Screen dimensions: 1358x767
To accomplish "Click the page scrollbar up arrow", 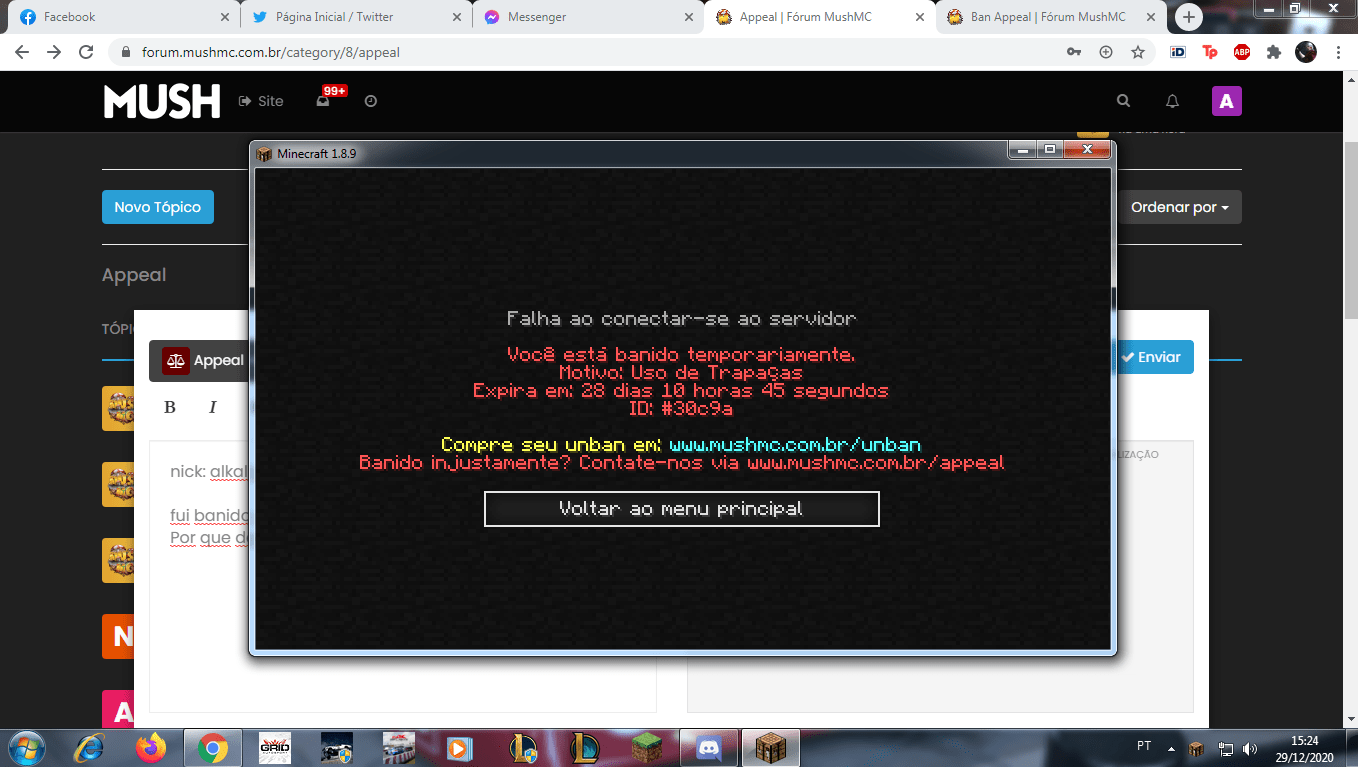I will click(x=1349, y=79).
